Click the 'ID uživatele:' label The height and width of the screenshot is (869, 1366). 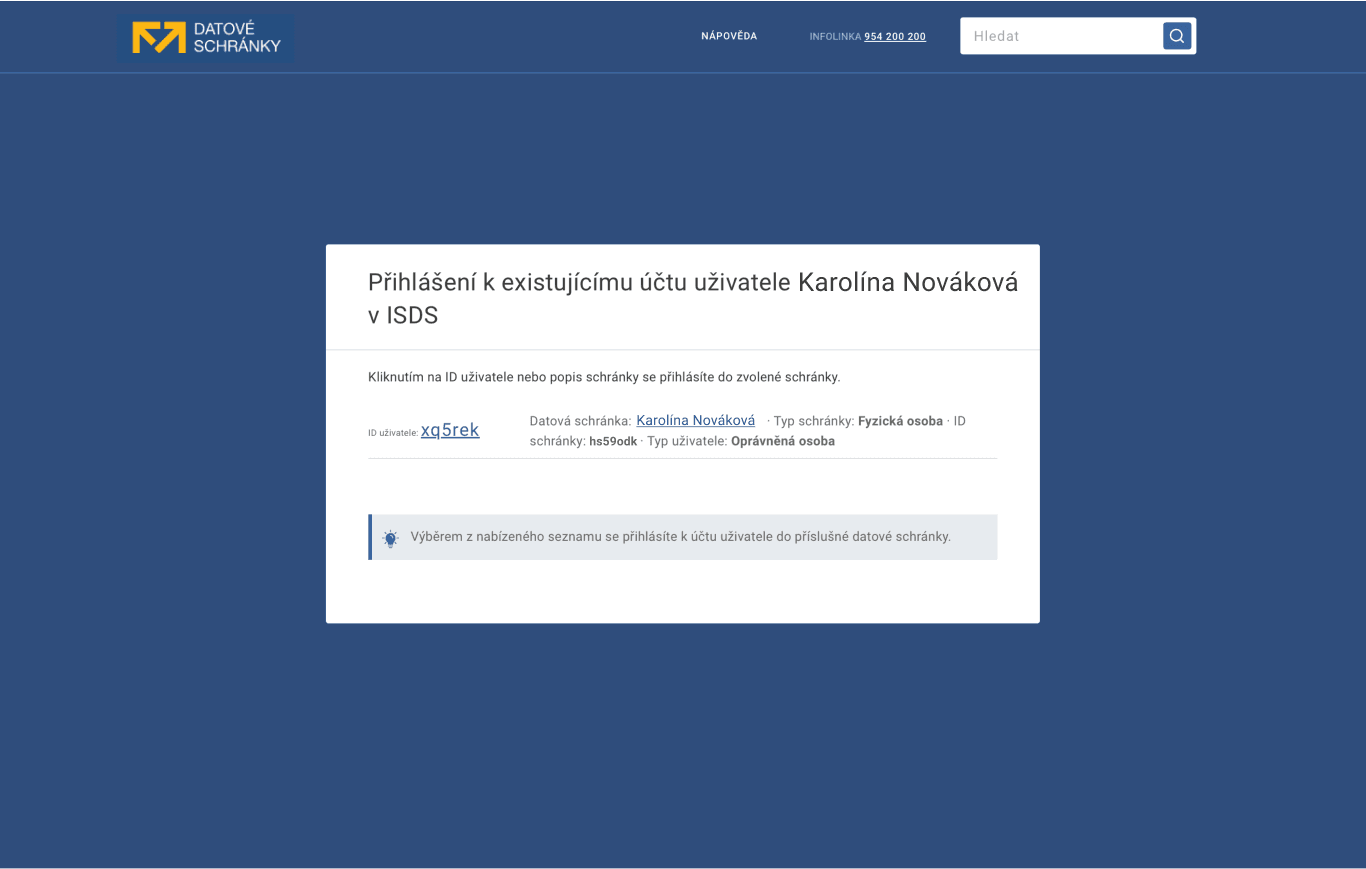point(393,433)
